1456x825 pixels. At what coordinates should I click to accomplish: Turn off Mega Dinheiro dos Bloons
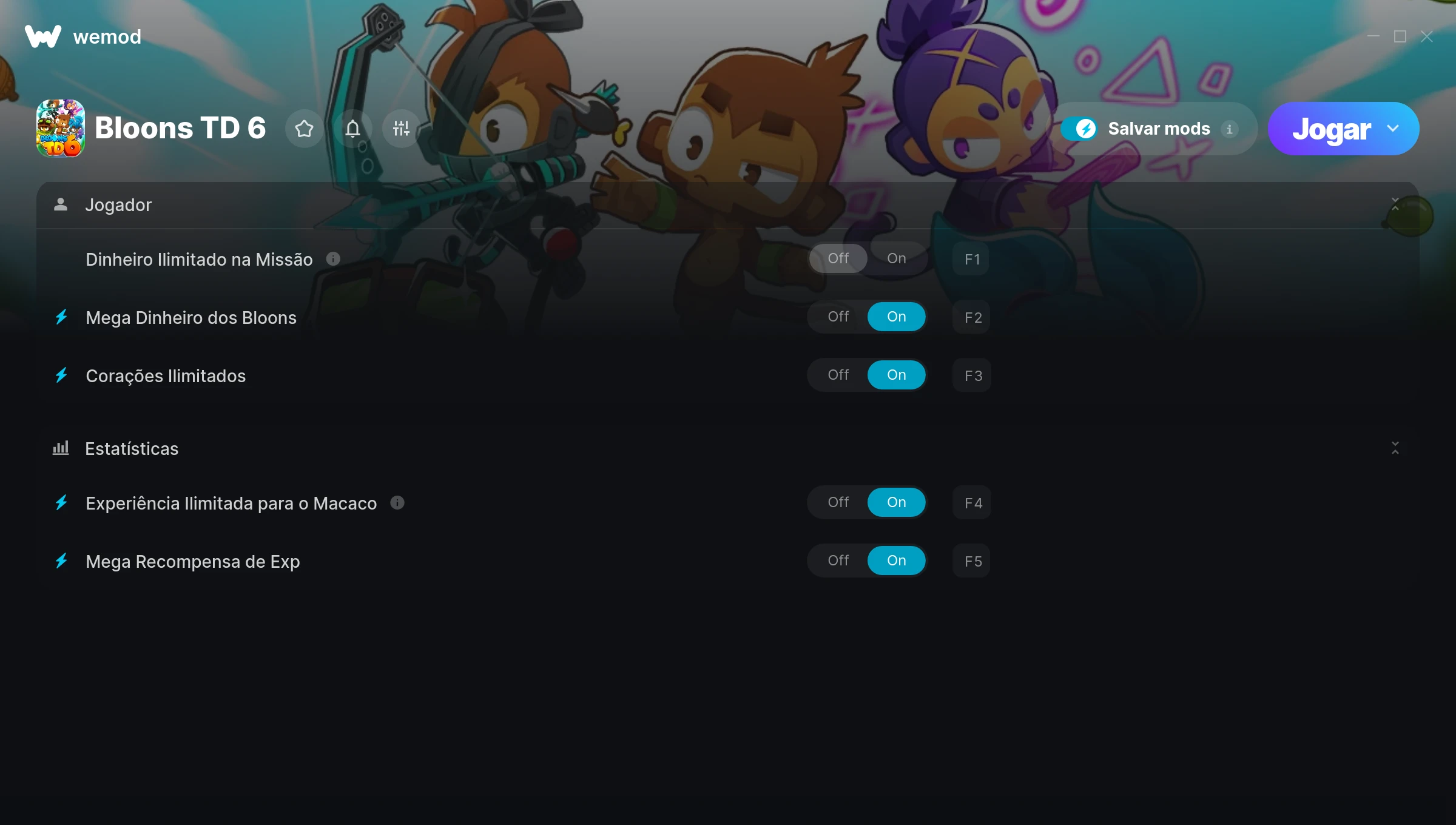click(x=838, y=317)
